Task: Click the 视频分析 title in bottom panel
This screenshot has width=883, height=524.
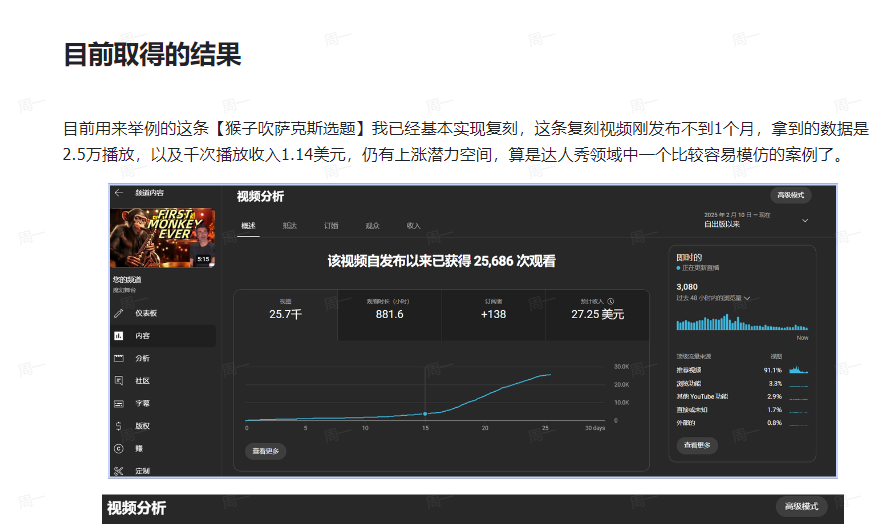Action: click(136, 508)
